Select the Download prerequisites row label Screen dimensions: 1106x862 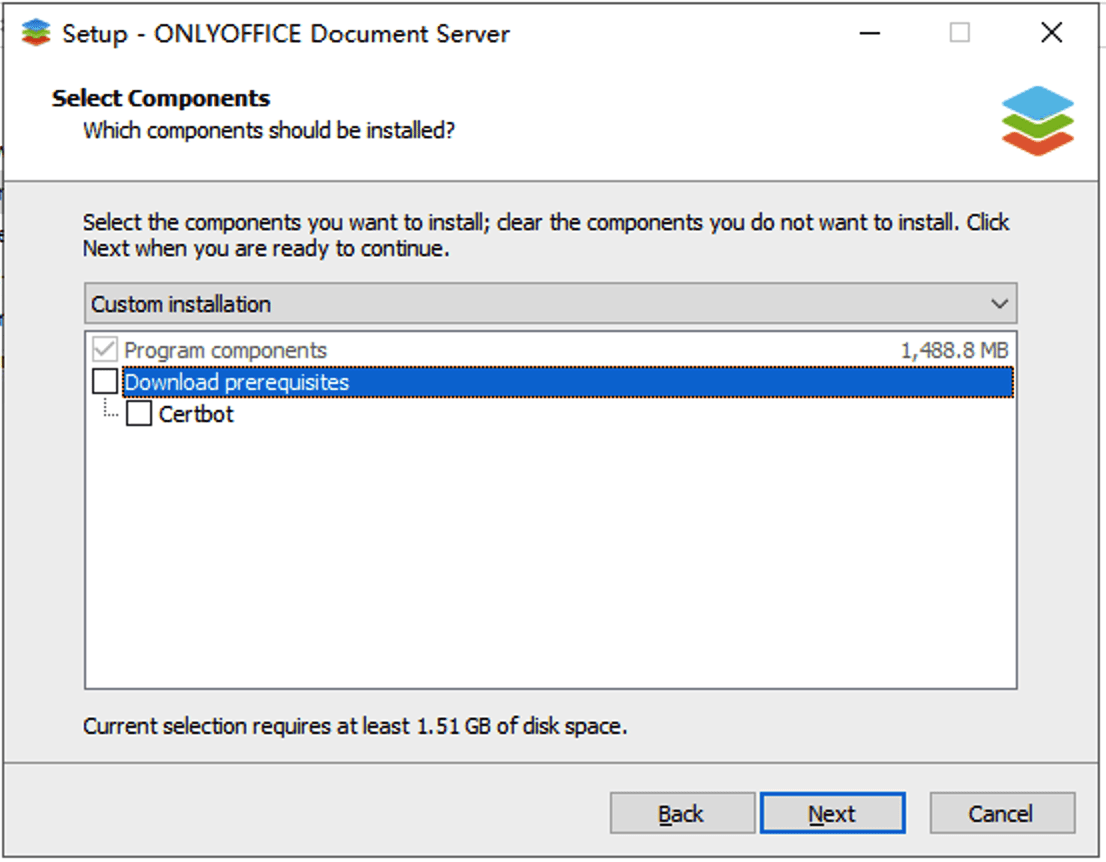(237, 382)
